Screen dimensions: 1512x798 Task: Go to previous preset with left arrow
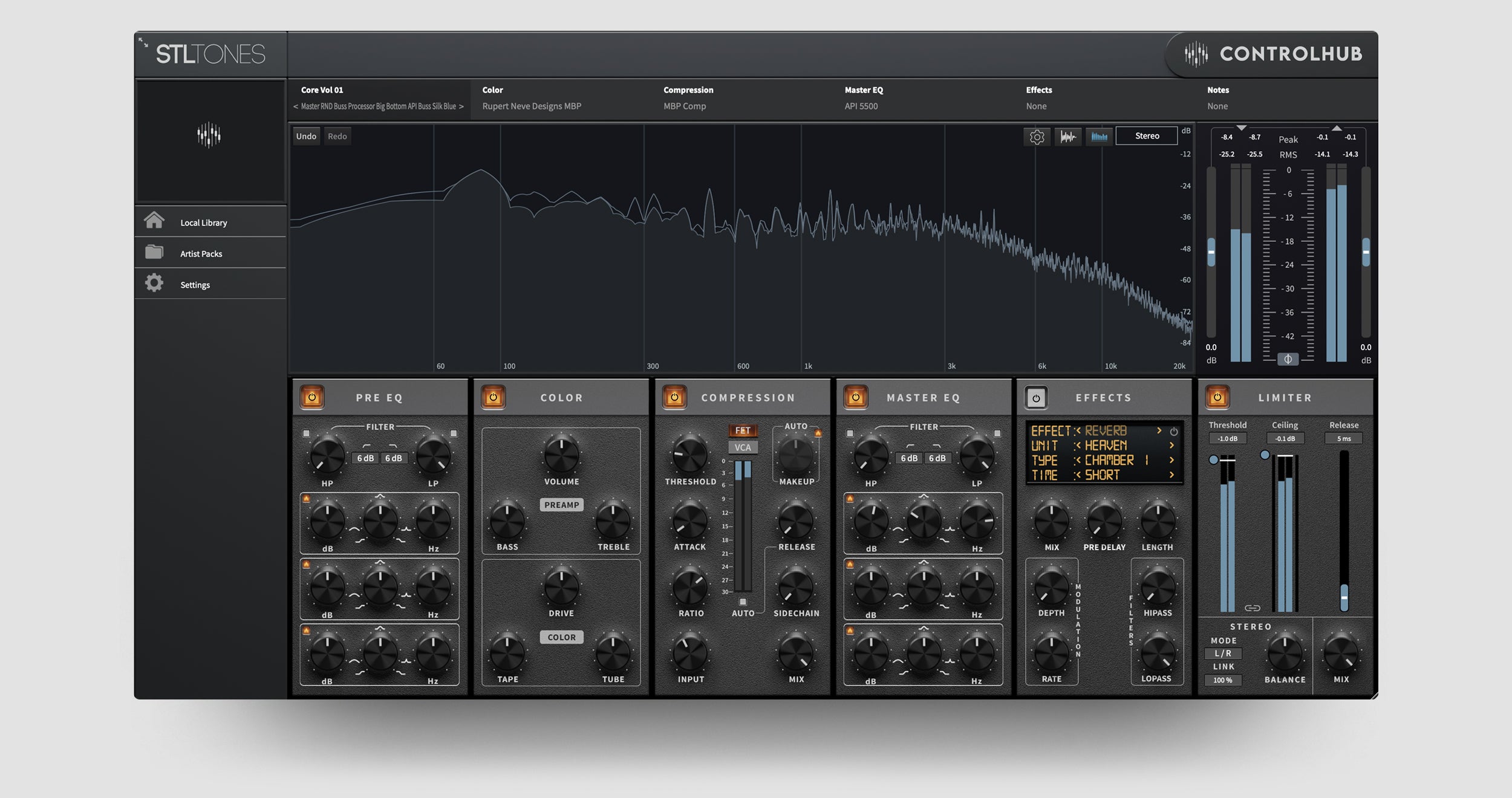296,106
